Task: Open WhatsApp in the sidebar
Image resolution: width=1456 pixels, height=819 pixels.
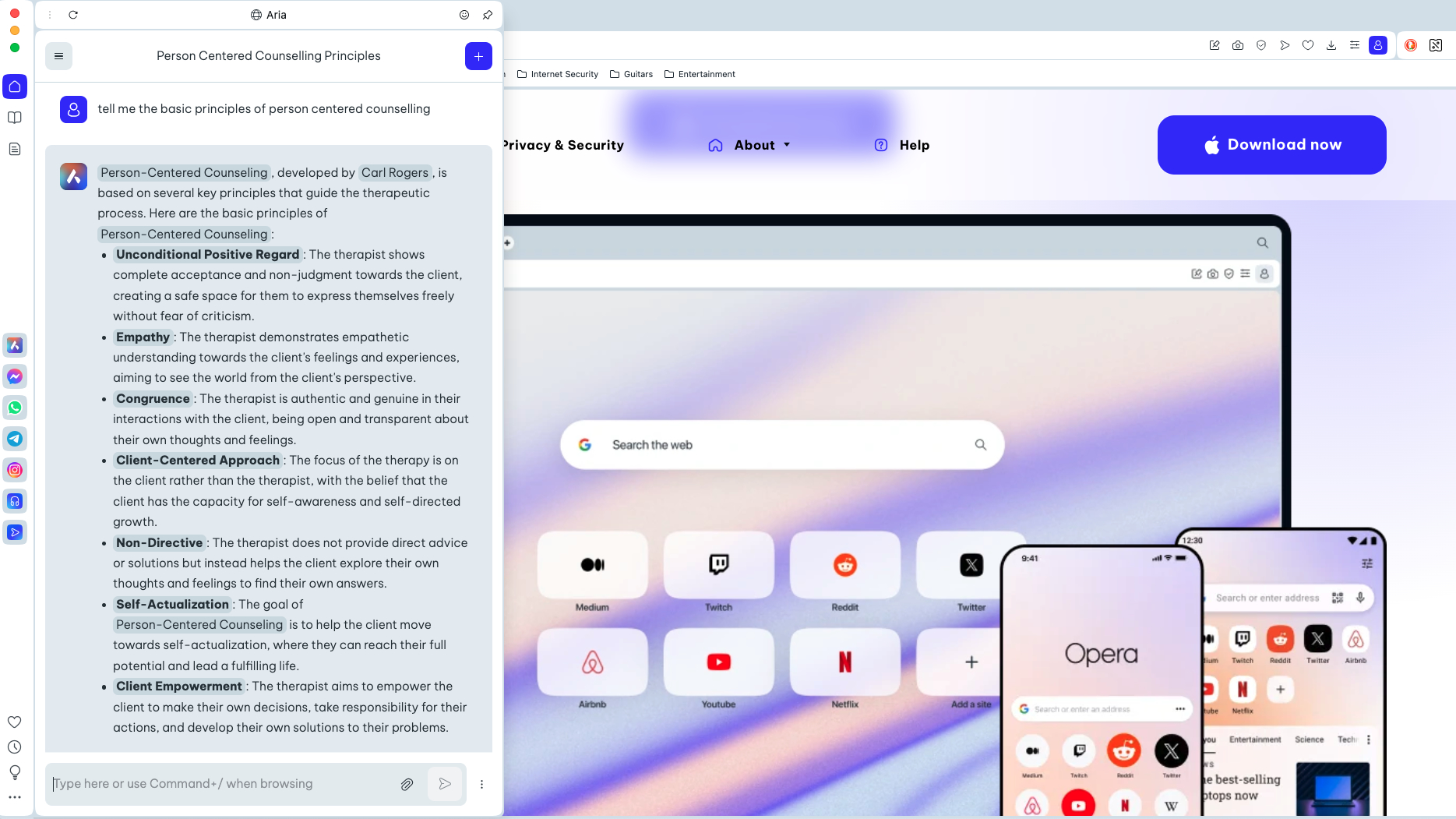Action: tap(15, 408)
